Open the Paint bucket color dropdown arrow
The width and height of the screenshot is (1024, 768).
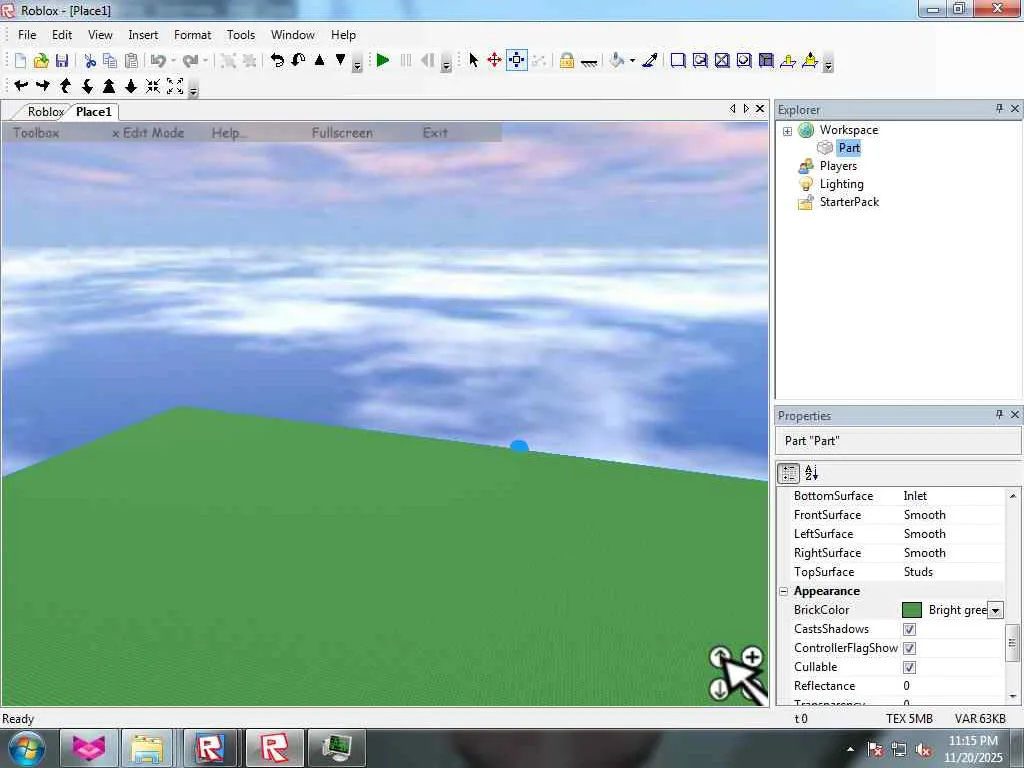tap(632, 61)
